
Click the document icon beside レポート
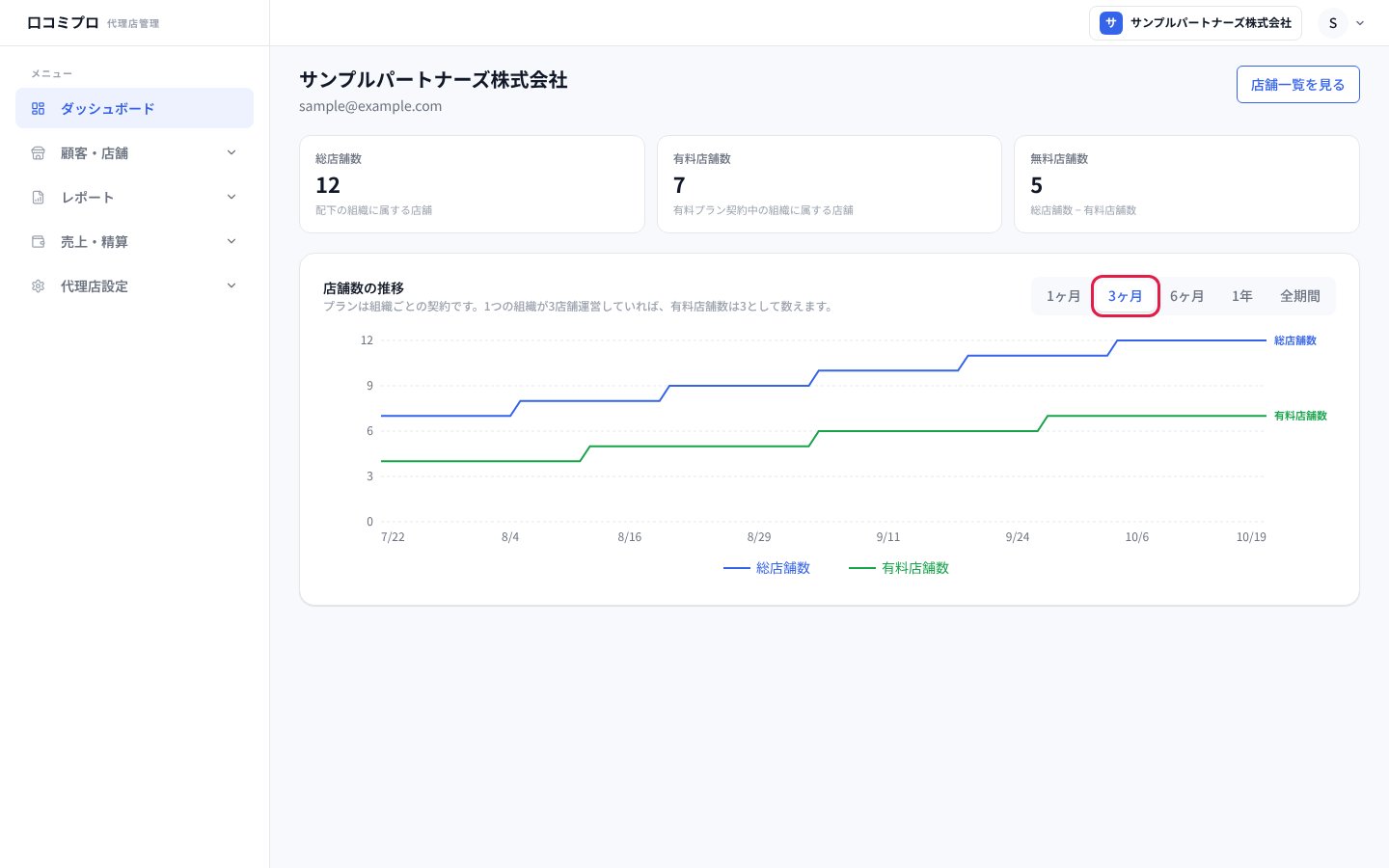pos(39,198)
